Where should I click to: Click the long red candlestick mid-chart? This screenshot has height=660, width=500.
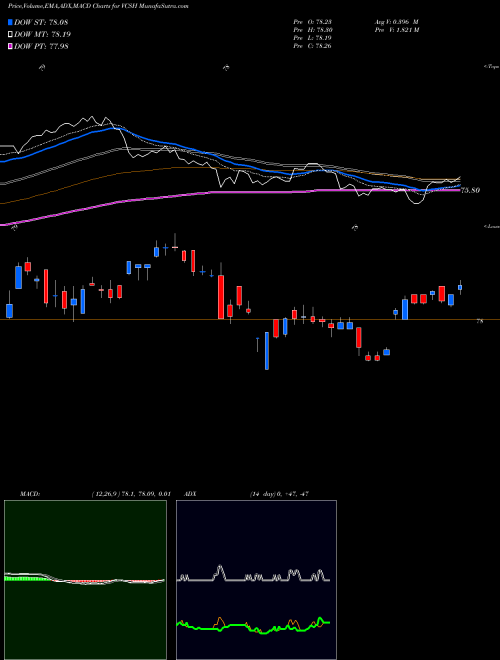pyautogui.click(x=221, y=297)
